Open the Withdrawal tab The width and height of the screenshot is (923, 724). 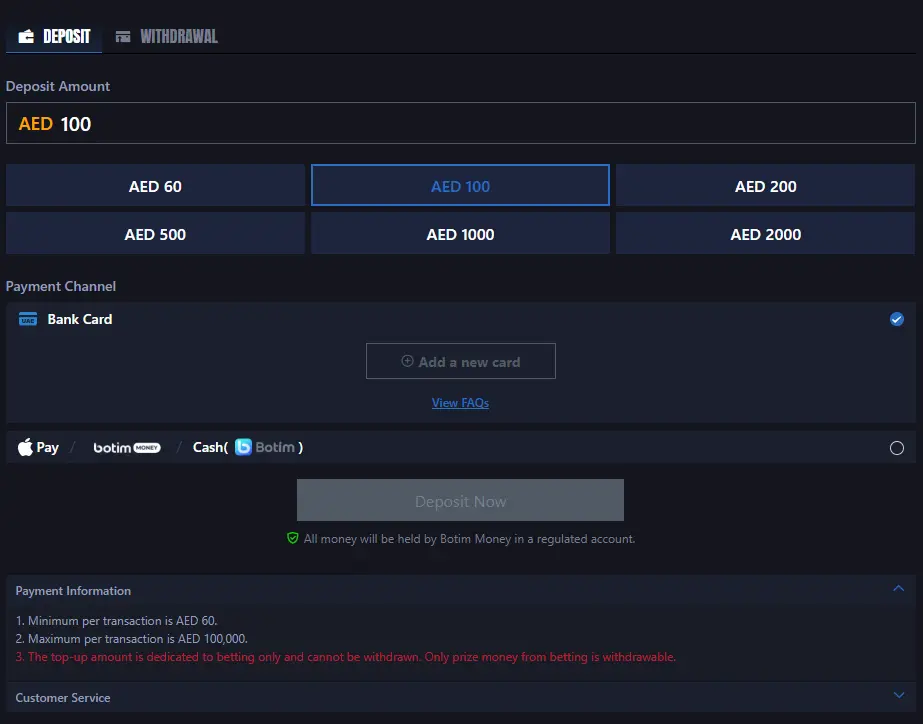tap(167, 36)
